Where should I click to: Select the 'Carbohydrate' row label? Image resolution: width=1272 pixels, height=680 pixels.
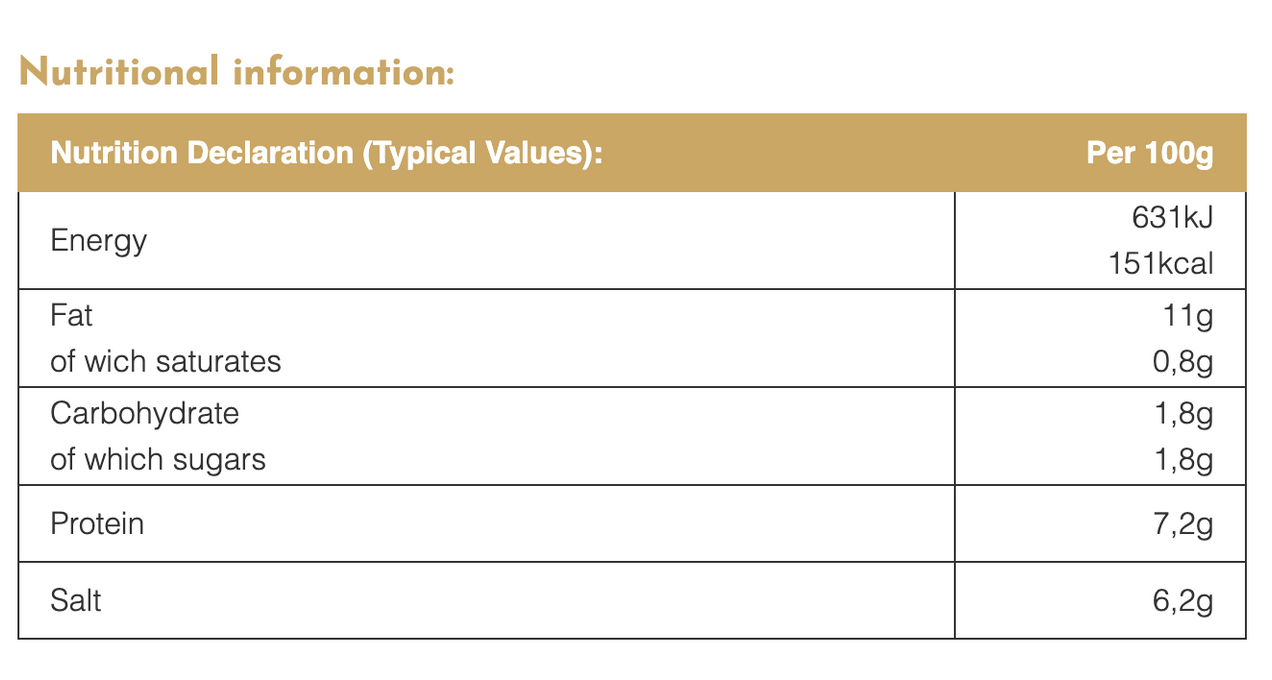[x=144, y=413]
